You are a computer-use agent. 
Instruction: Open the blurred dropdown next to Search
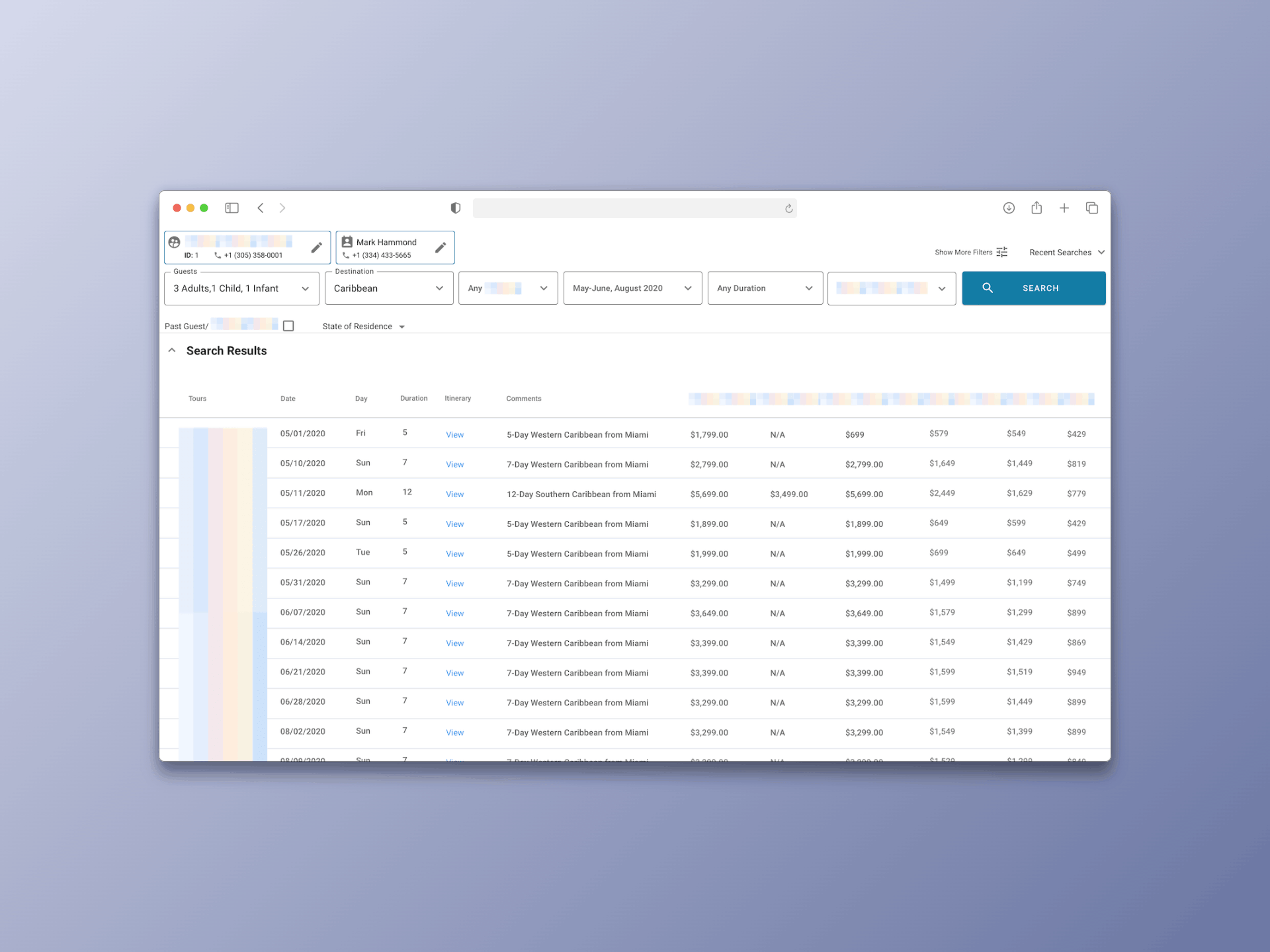892,288
